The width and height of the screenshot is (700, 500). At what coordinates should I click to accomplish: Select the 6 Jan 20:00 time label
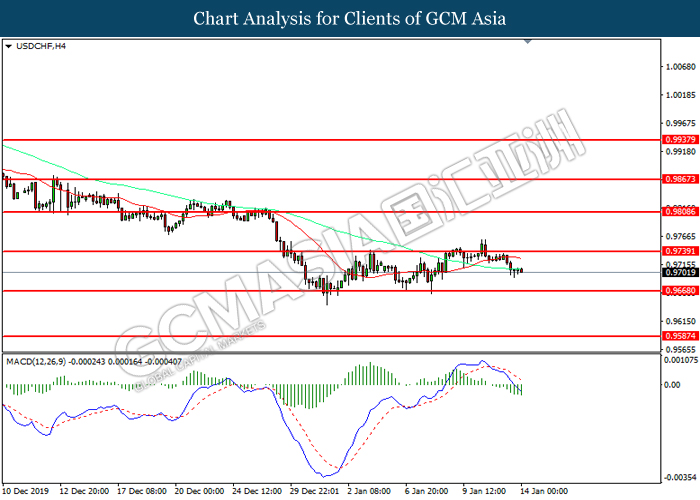tap(427, 491)
